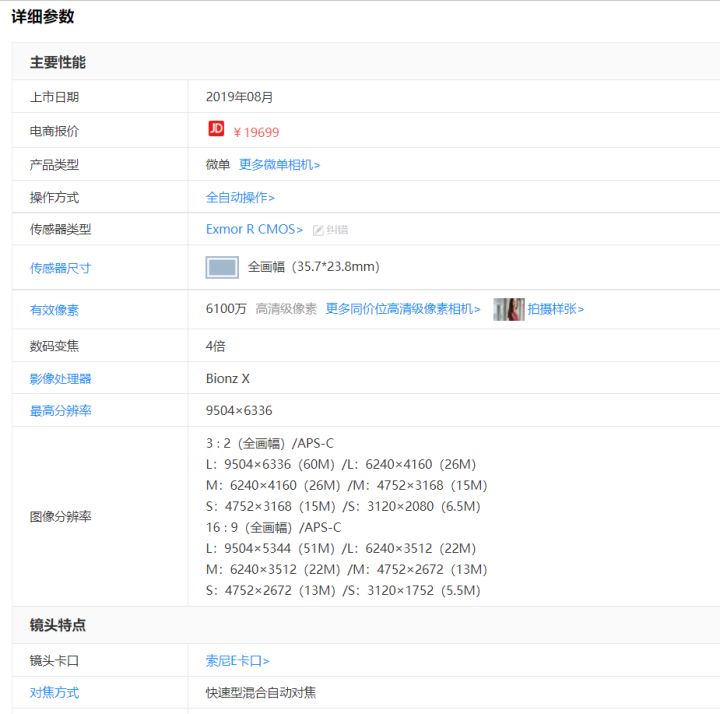
Task: Open 更多同价位高清级像素相机 link
Action: click(x=403, y=309)
